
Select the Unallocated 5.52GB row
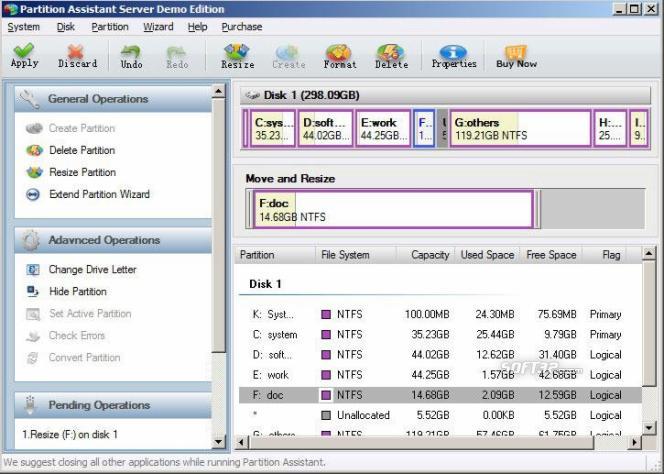(x=440, y=416)
